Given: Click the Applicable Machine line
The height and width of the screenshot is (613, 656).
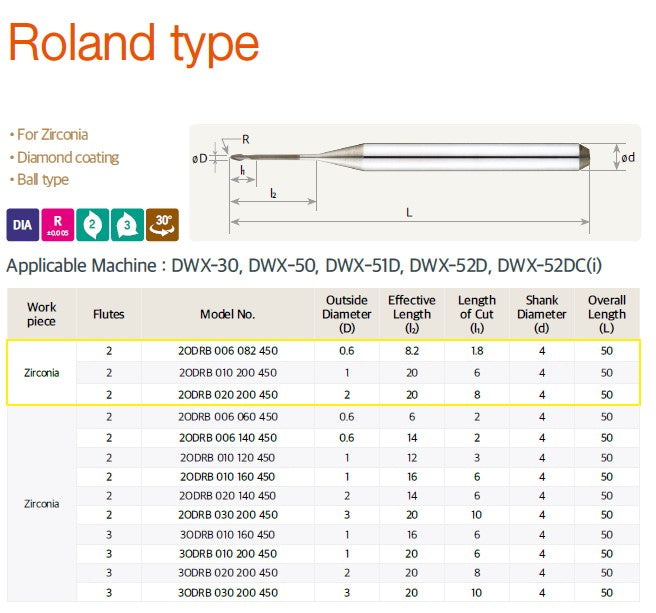Looking at the screenshot, I should coord(304,266).
